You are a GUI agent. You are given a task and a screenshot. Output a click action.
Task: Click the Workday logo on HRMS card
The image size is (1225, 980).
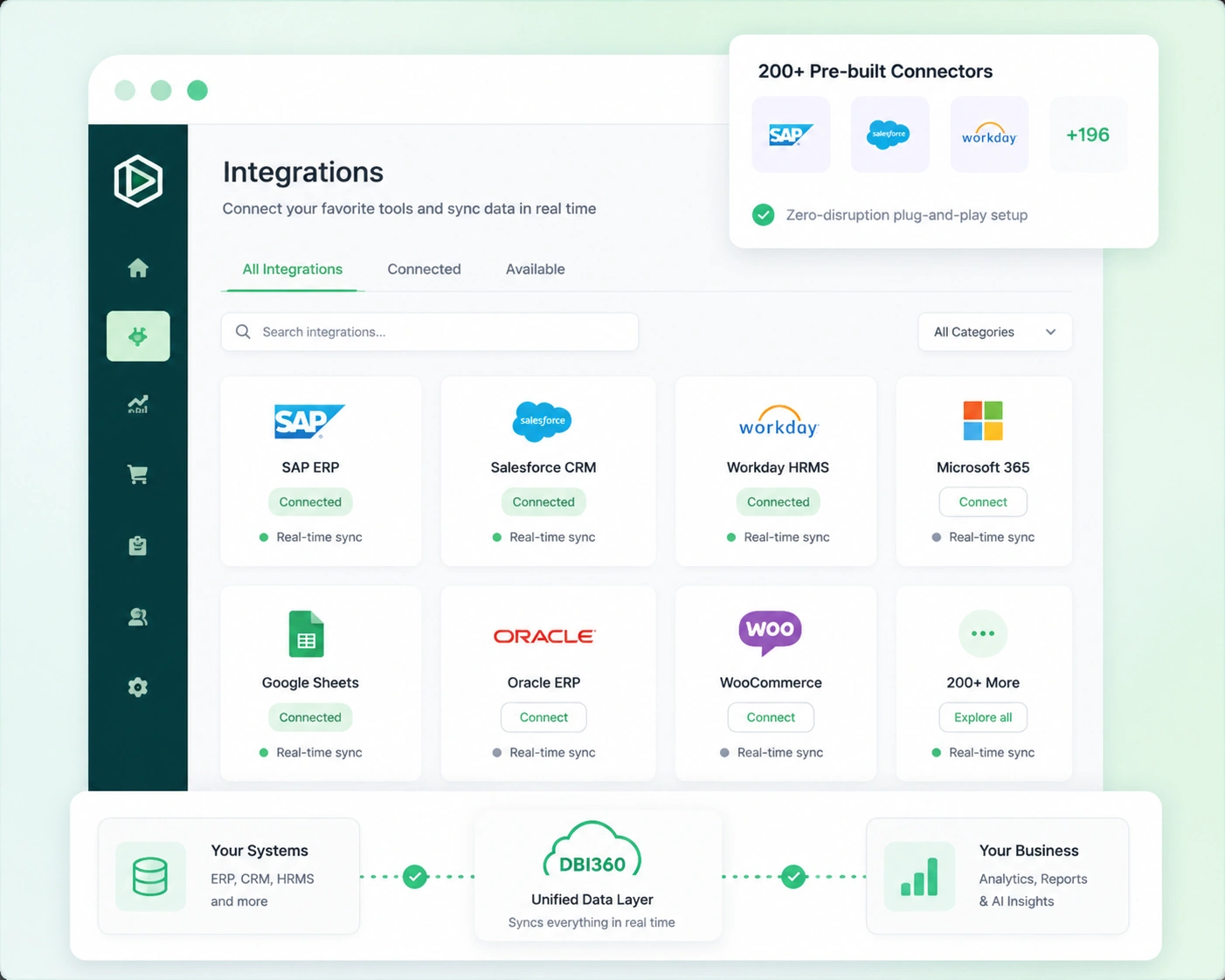779,421
